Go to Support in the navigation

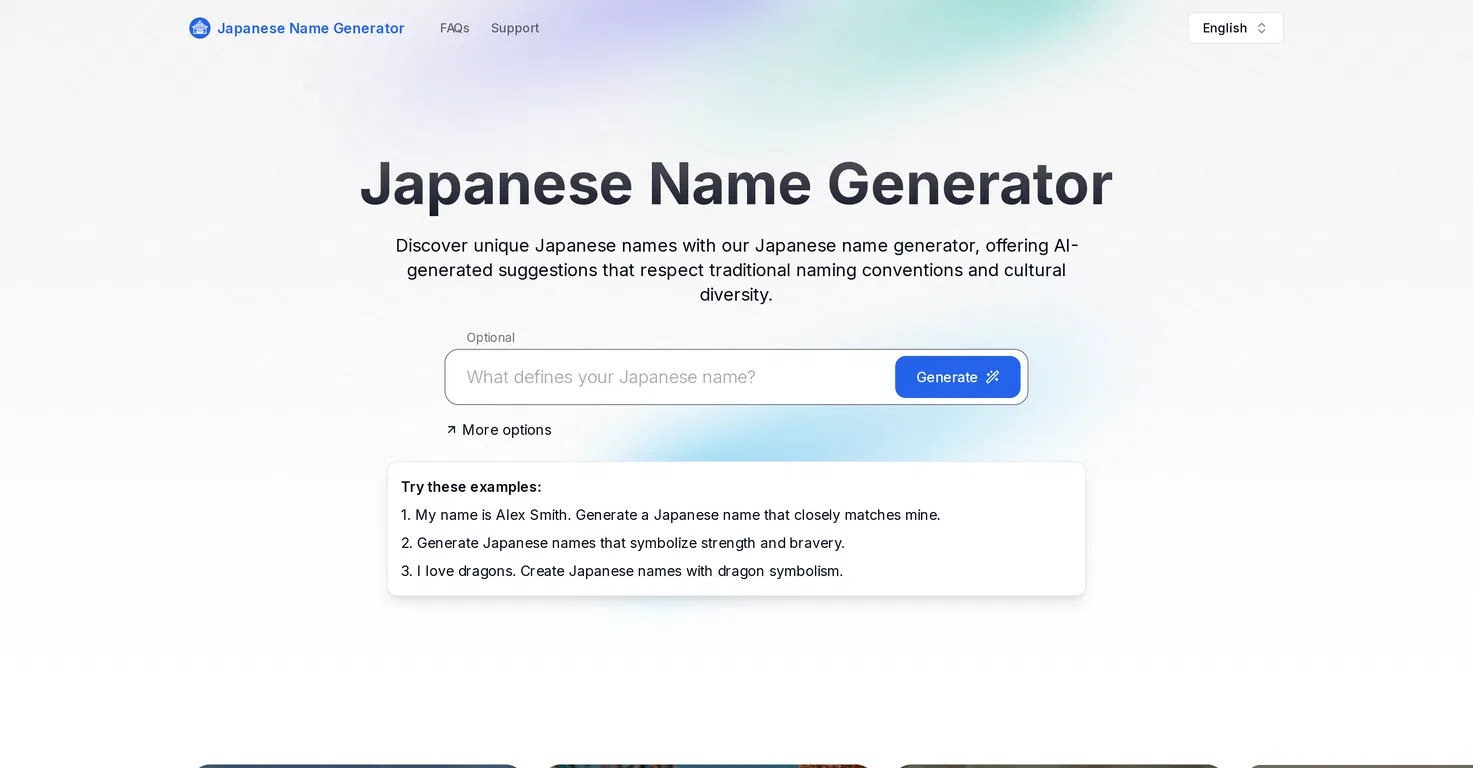pos(515,28)
